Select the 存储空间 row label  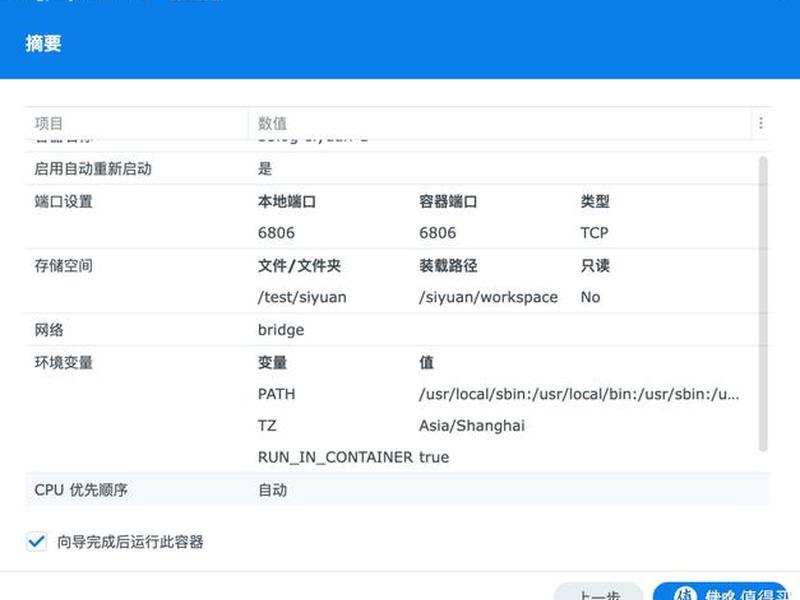coord(63,265)
